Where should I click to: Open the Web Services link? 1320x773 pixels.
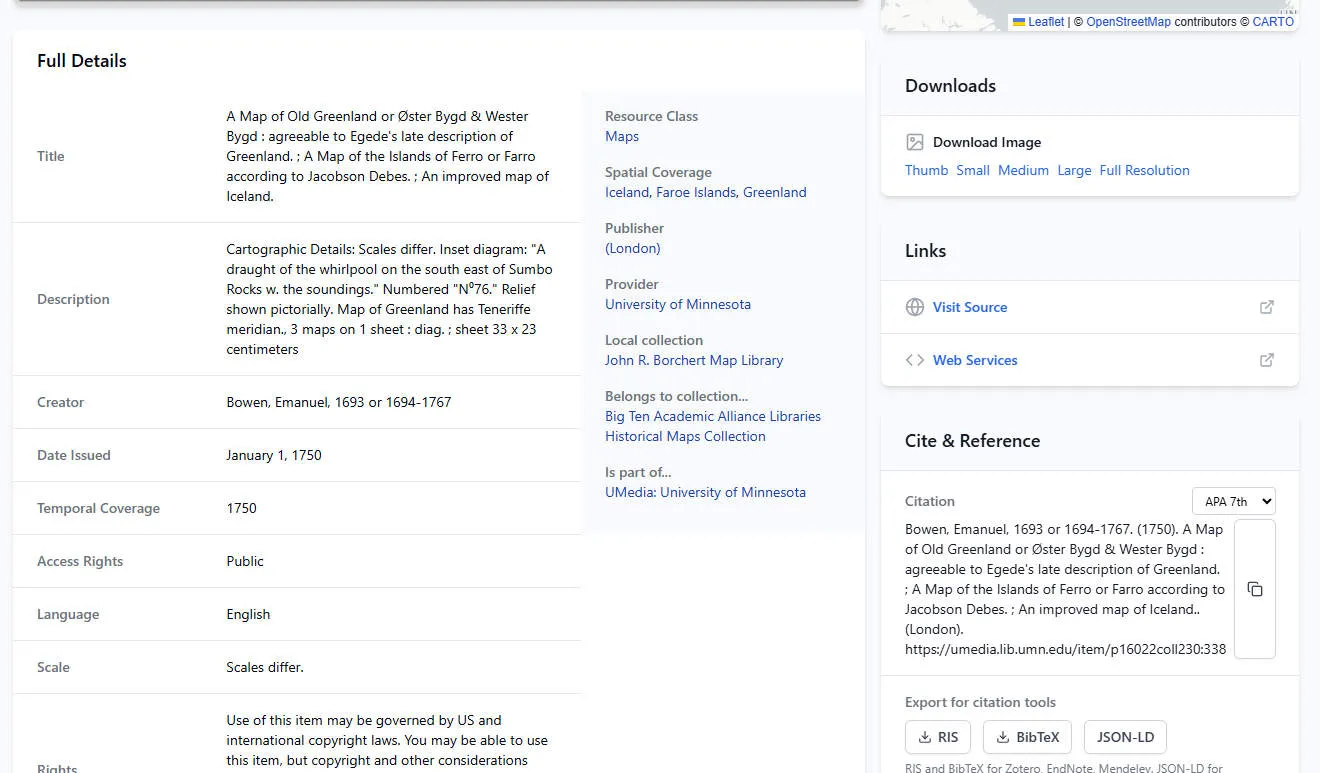pyautogui.click(x=975, y=360)
